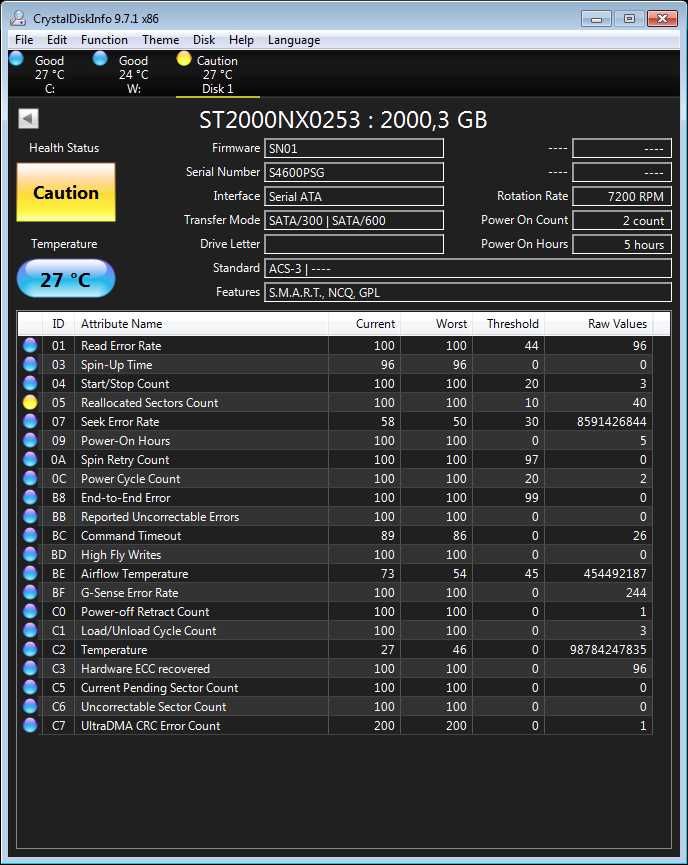Screen dimensions: 688x865
Task: Click yellow status icon for Reallocated Sectors Count
Action: click(30, 403)
